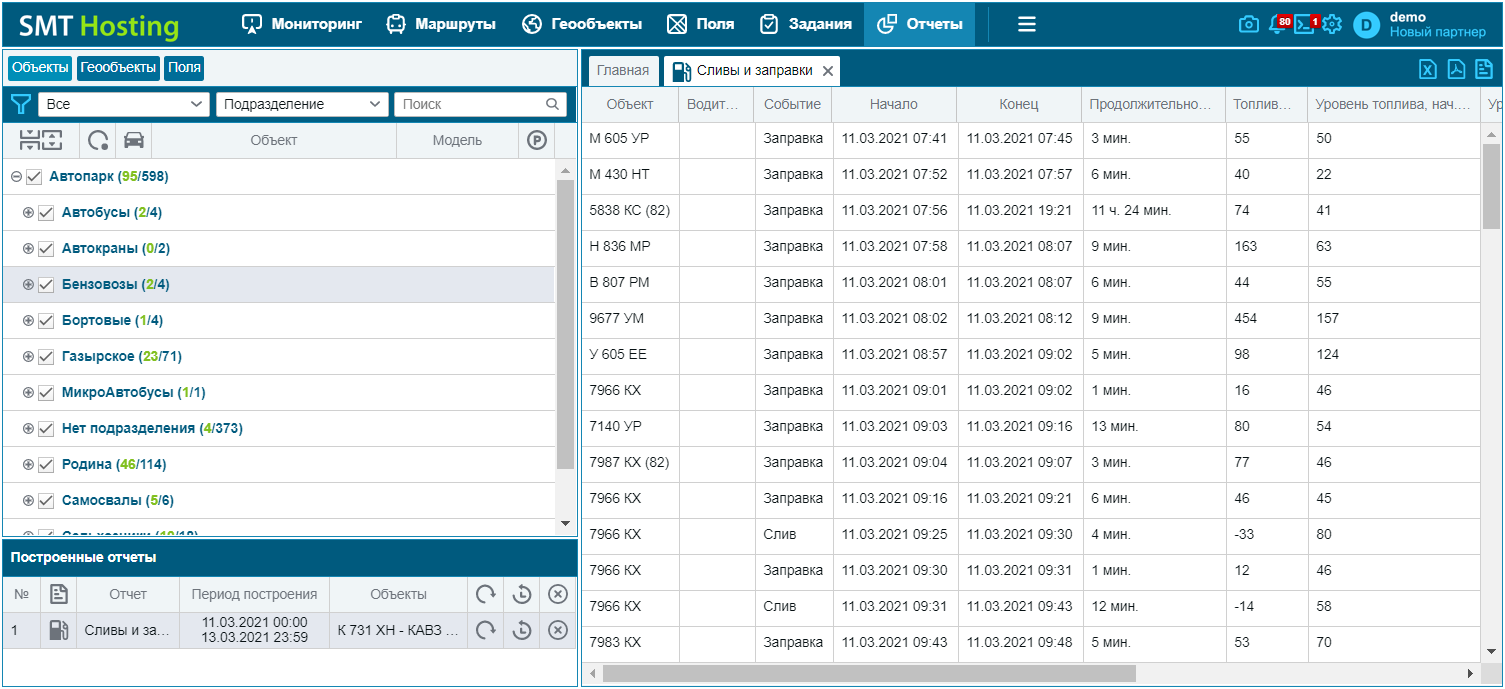The width and height of the screenshot is (1505, 689).
Task: Collapse the Автопарк group
Action: [x=16, y=177]
